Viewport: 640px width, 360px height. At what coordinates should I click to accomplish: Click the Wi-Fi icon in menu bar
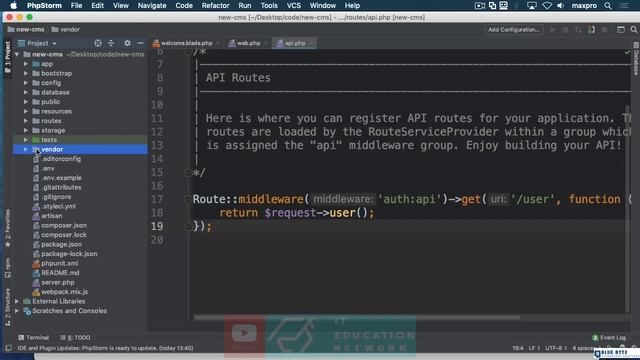click(547, 6)
